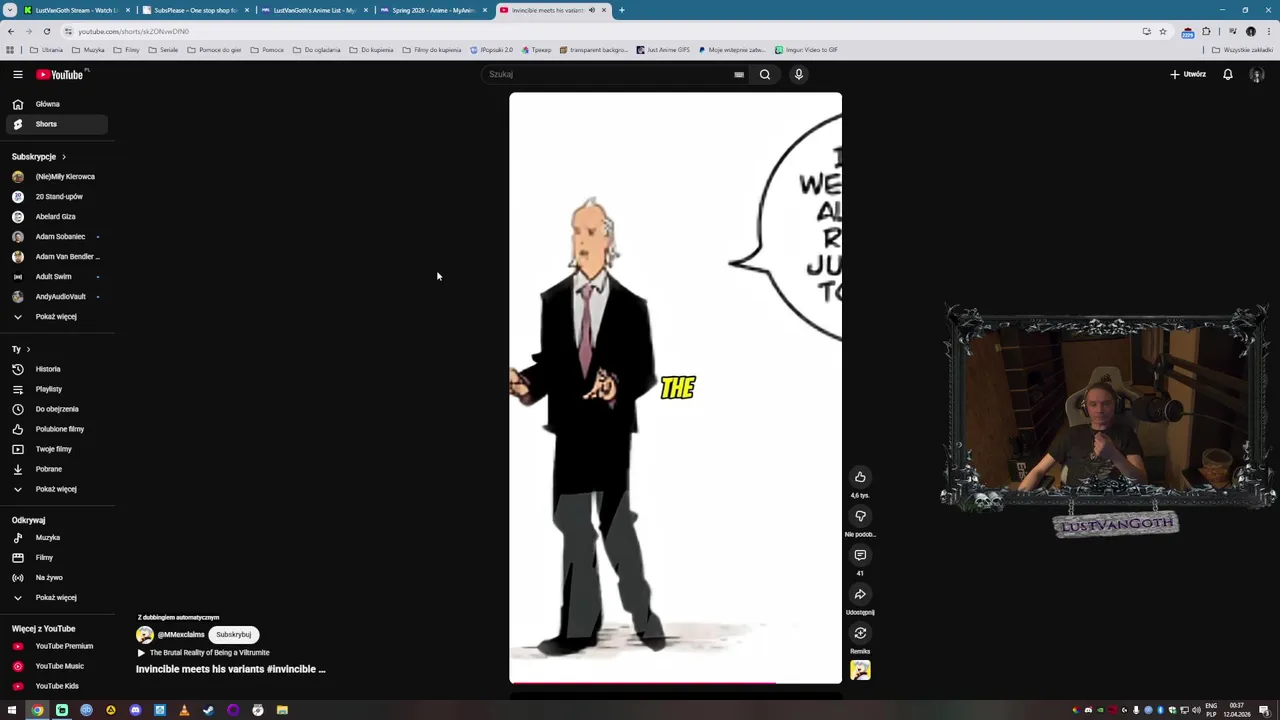Open Playlisty in the sidebar
The width and height of the screenshot is (1280, 720).
(x=57, y=389)
